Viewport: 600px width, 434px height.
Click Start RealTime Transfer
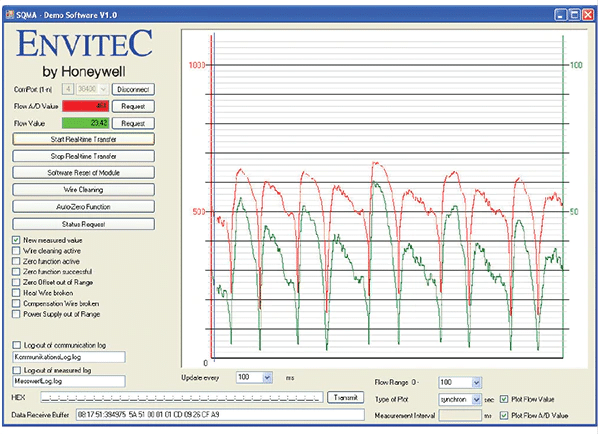coord(83,139)
